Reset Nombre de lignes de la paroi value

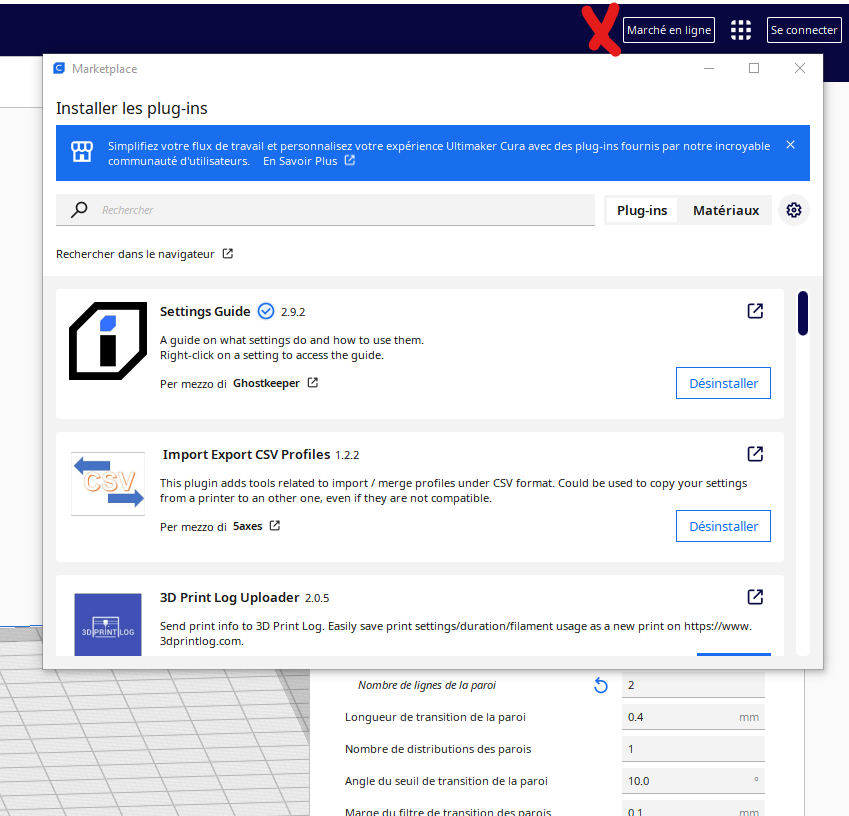(601, 686)
